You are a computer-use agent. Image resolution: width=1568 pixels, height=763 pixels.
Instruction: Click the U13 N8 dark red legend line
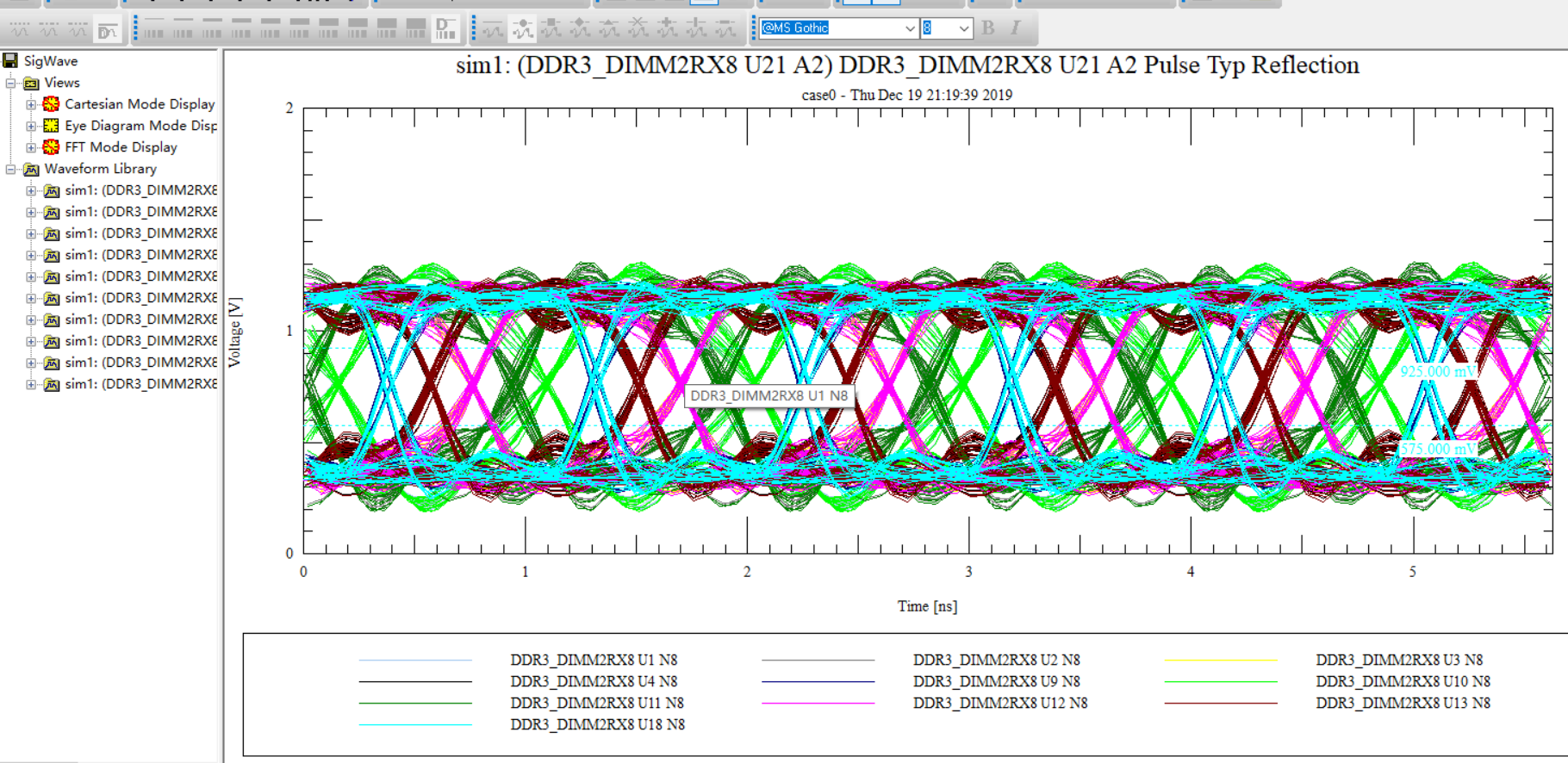(x=1221, y=704)
